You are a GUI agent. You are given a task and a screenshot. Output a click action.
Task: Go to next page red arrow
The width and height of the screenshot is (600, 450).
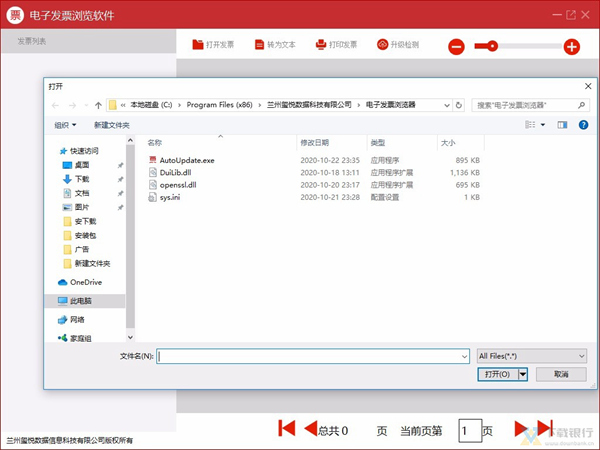[521, 428]
